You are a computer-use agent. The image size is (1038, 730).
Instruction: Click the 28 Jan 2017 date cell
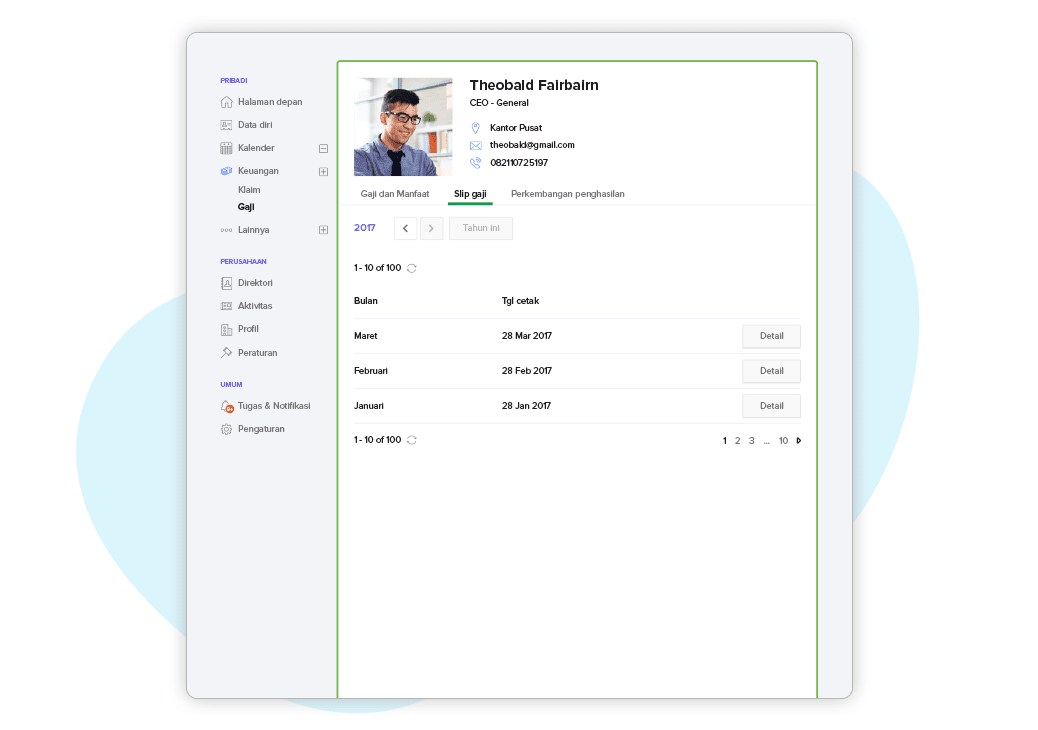pos(526,406)
